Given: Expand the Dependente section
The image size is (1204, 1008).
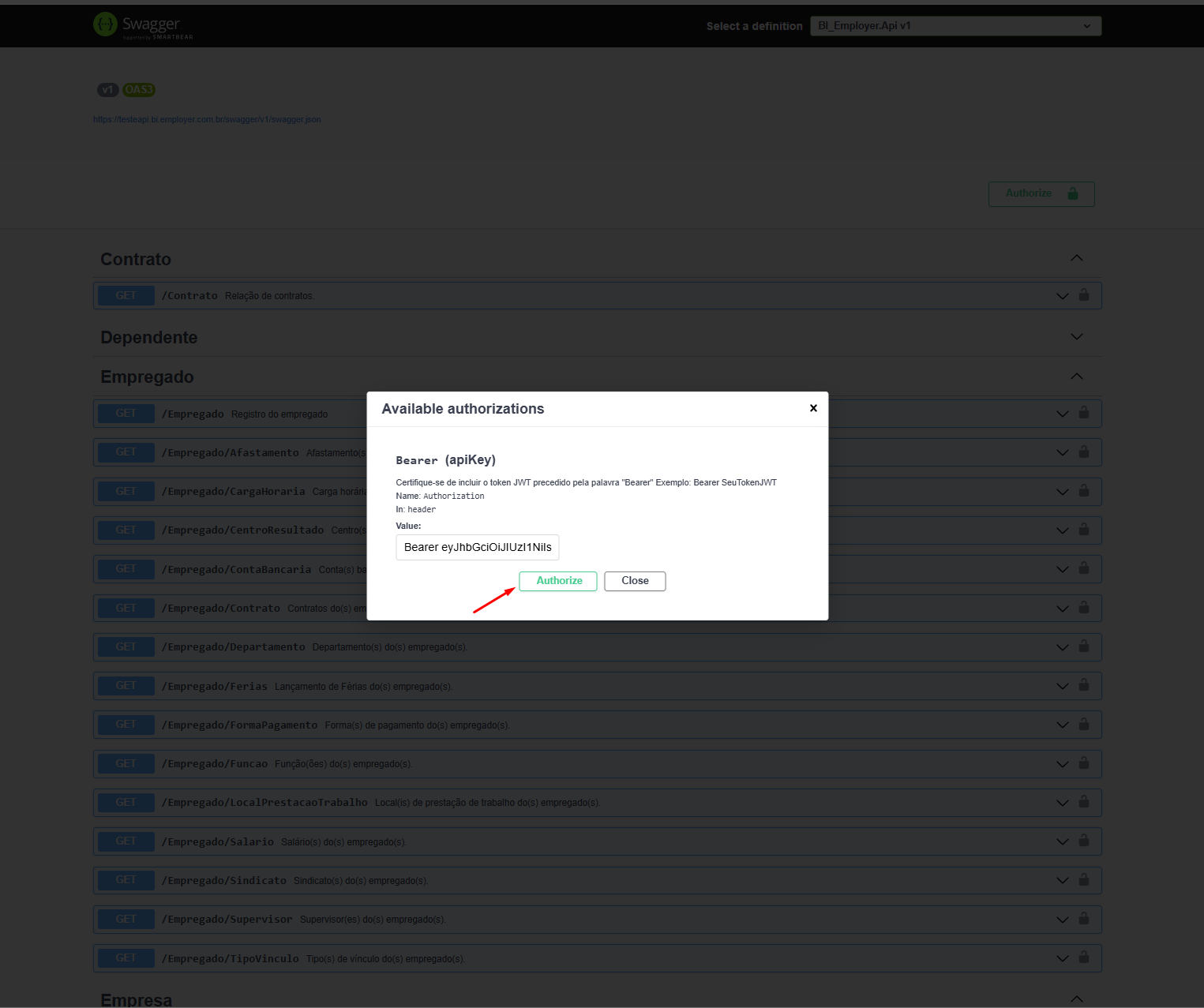Looking at the screenshot, I should [x=1077, y=336].
